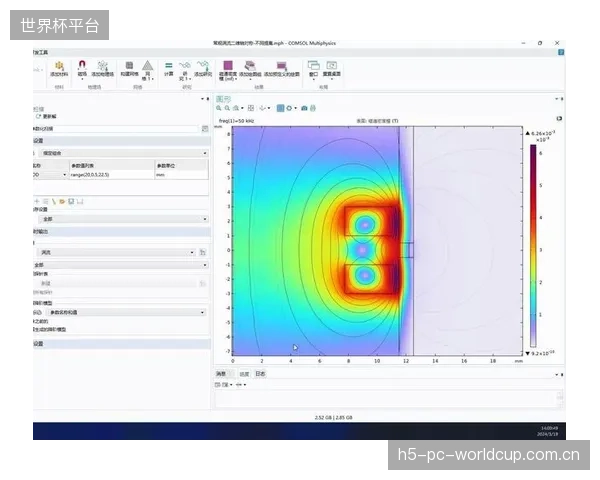The image size is (600, 480).
Task: Click the icon right of the Eddy Current dropdown
Action: tap(203, 252)
